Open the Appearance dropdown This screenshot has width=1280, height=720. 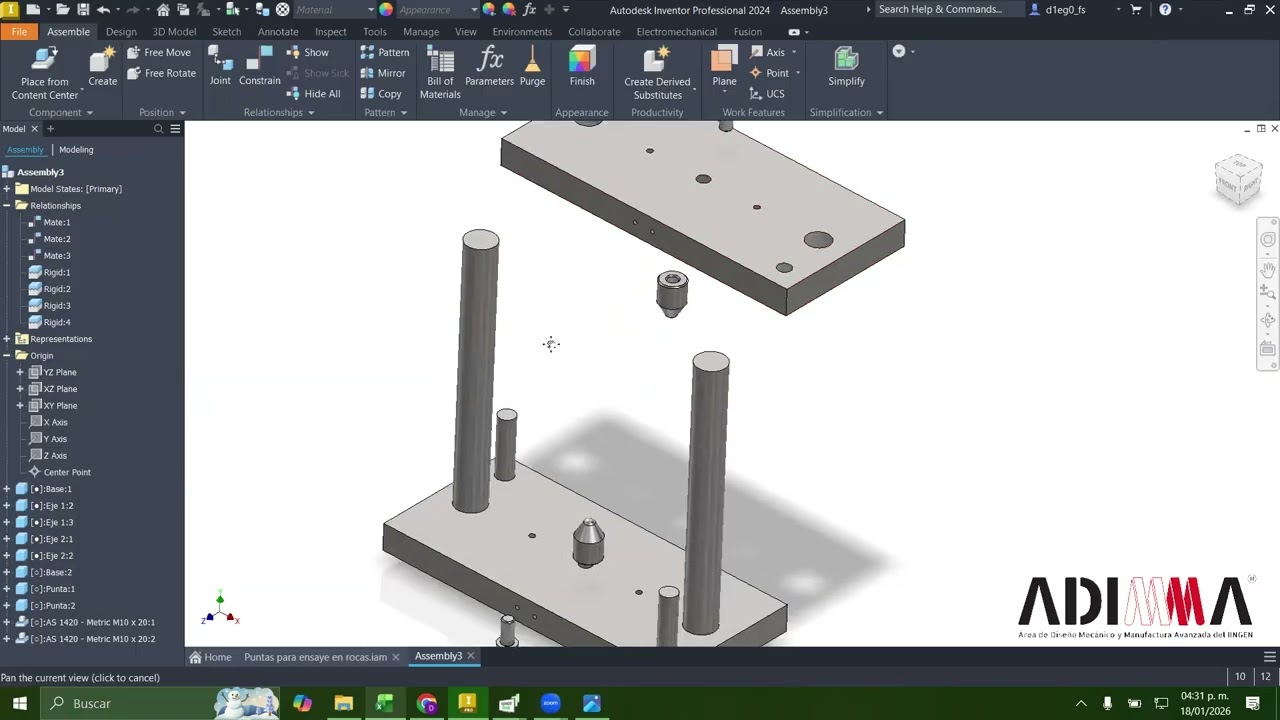pos(438,10)
